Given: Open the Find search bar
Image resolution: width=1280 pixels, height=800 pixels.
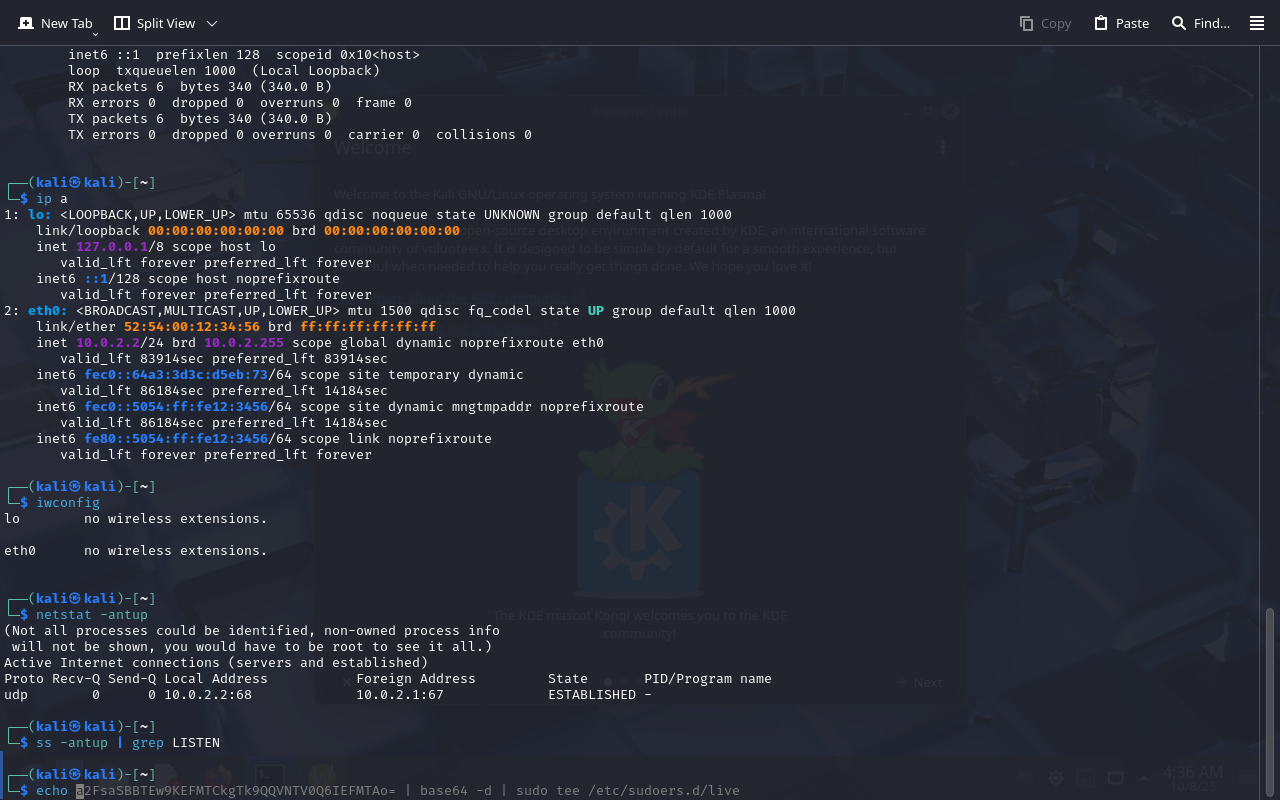Looking at the screenshot, I should [x=1200, y=23].
